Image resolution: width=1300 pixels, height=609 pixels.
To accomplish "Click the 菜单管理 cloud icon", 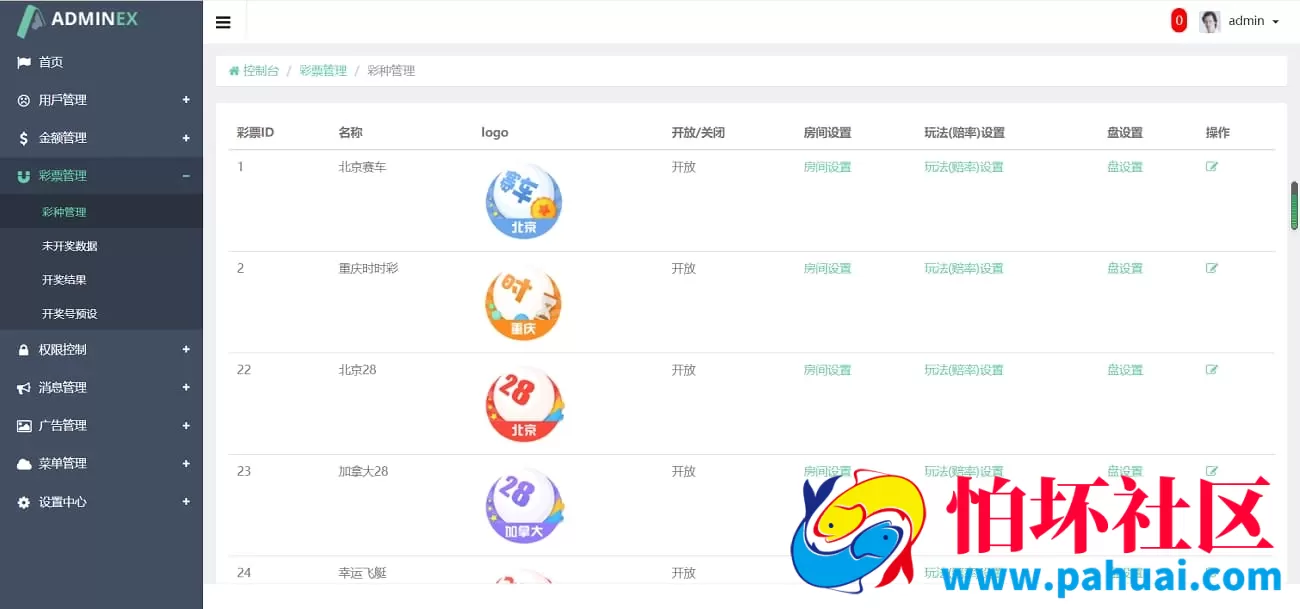I will pos(24,463).
